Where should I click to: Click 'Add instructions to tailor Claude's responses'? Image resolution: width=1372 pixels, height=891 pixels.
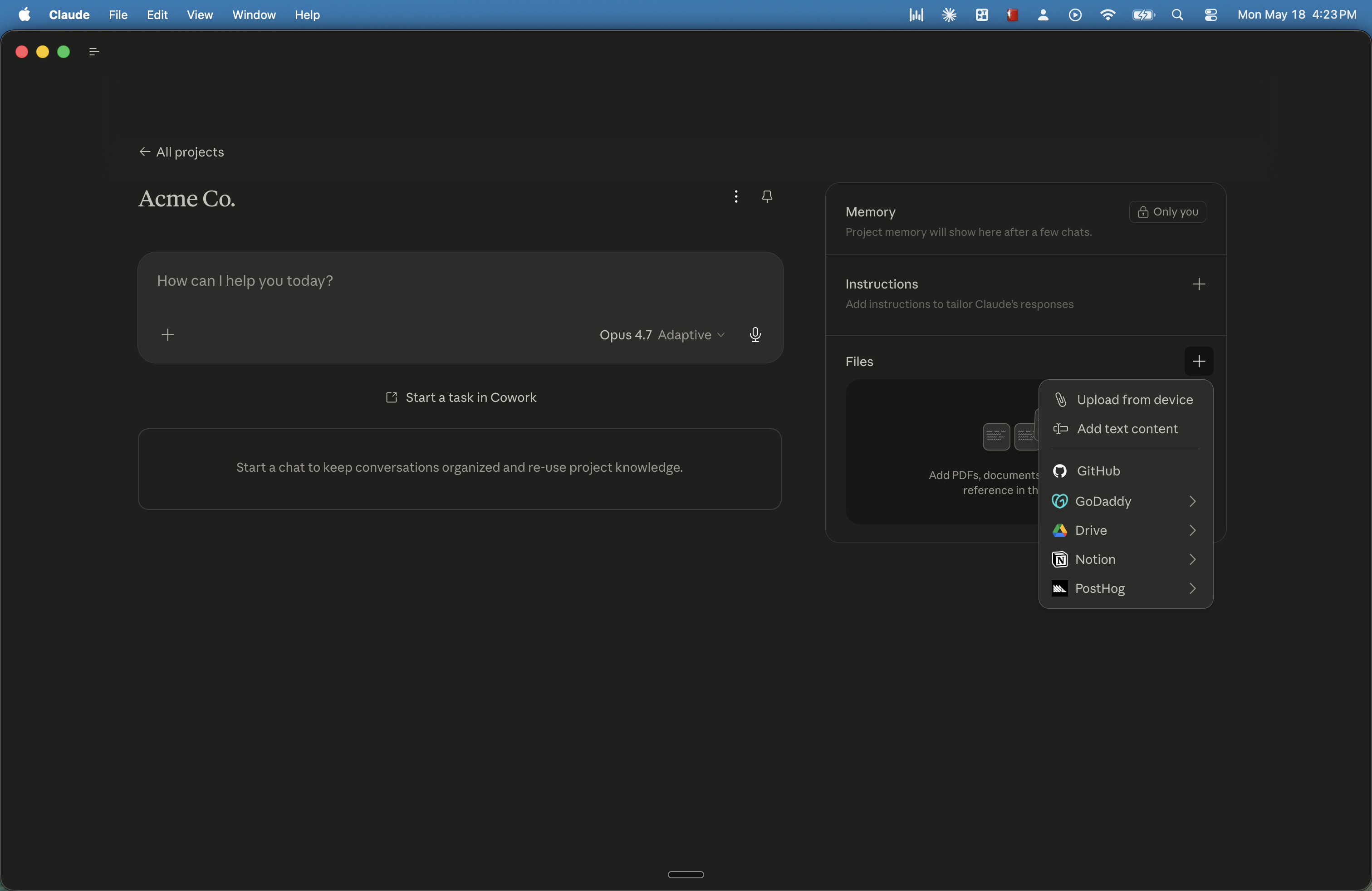[x=959, y=304]
